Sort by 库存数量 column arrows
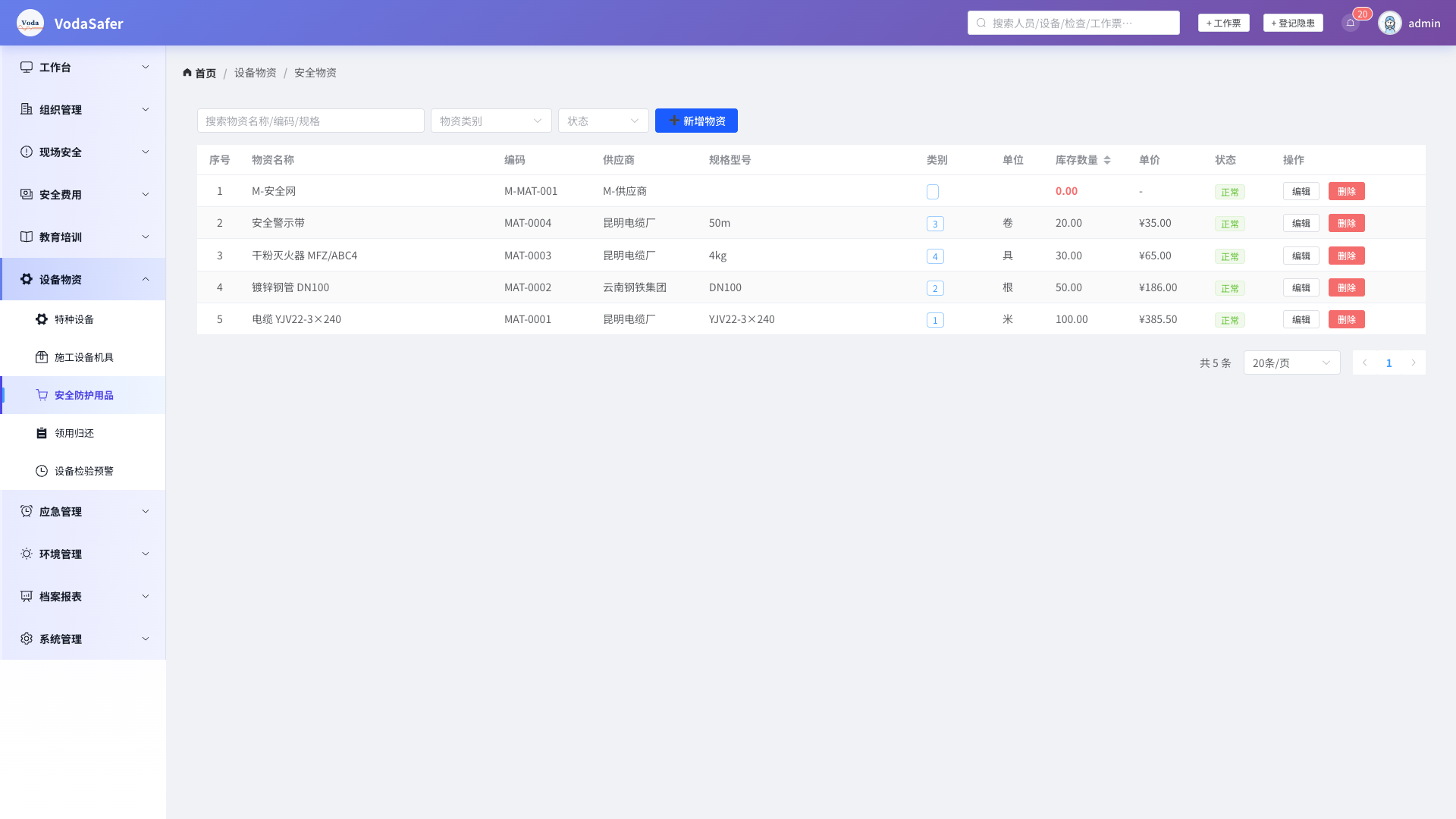 pyautogui.click(x=1107, y=160)
